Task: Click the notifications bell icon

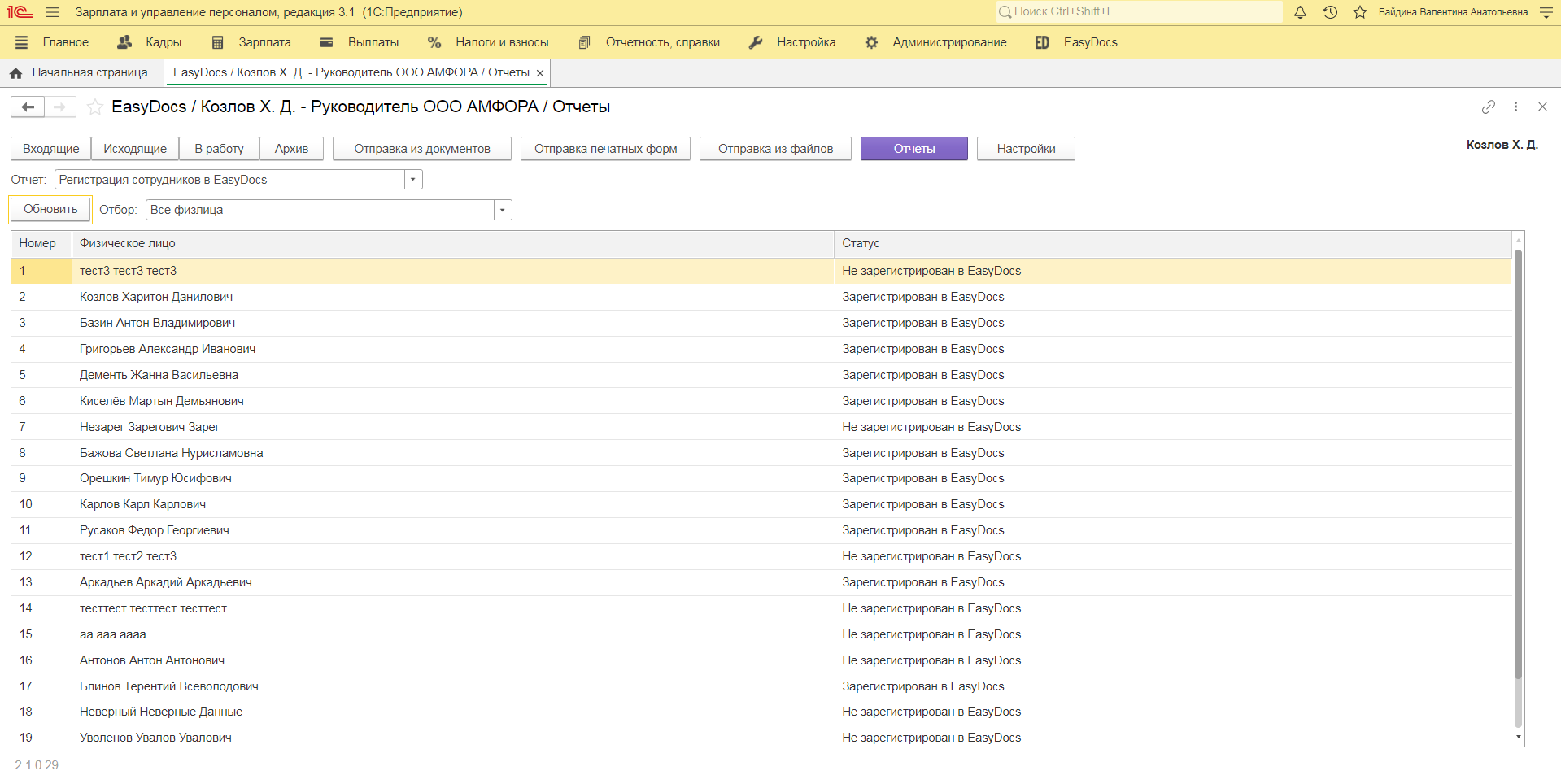Action: [1300, 12]
